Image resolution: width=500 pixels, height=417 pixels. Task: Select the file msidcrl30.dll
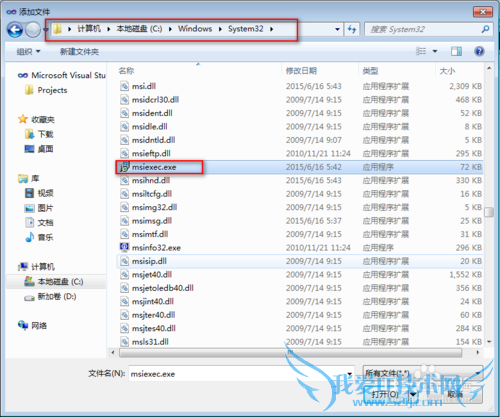click(300, 99)
